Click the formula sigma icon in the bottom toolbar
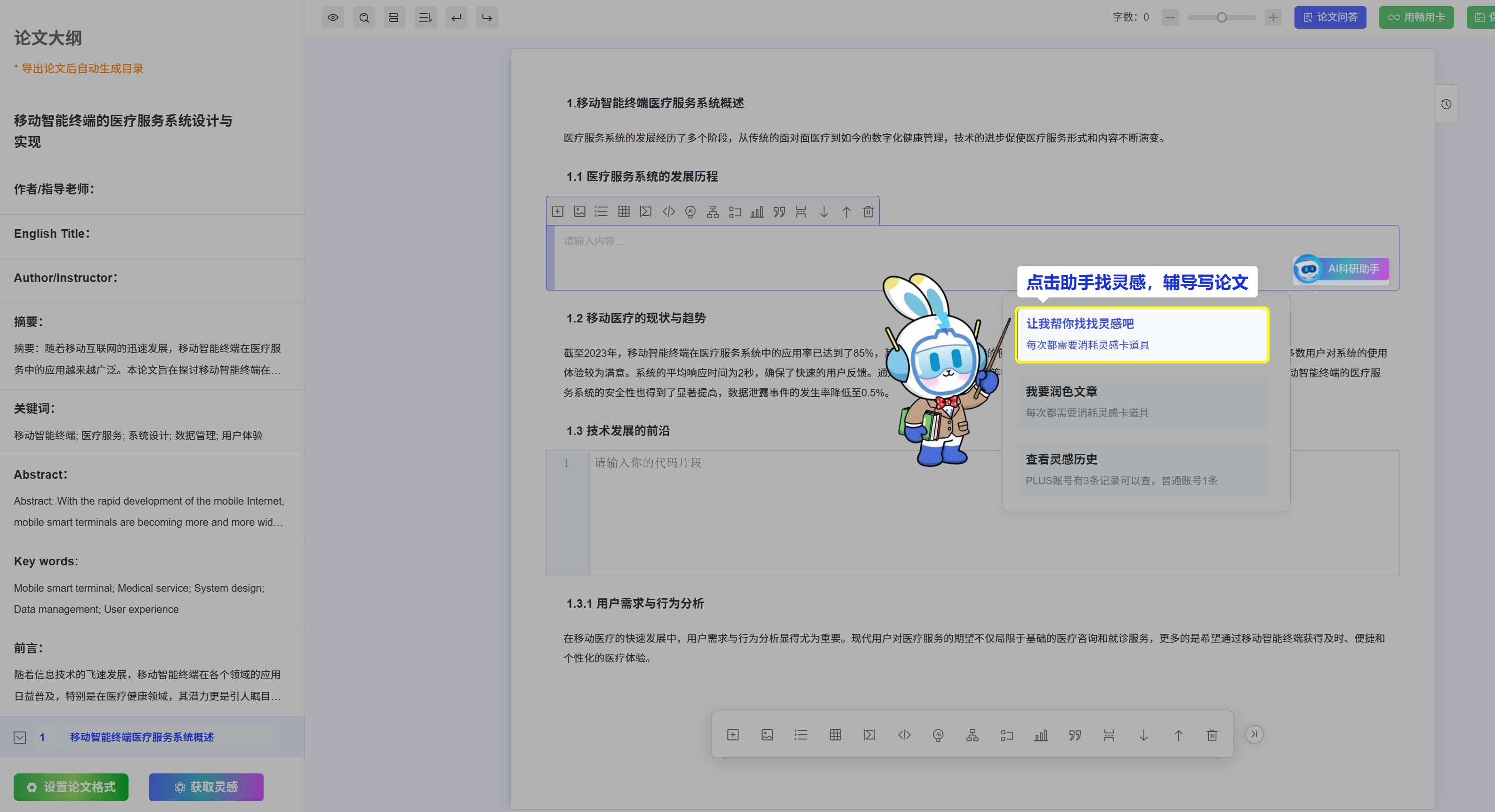This screenshot has width=1495, height=812. (869, 735)
